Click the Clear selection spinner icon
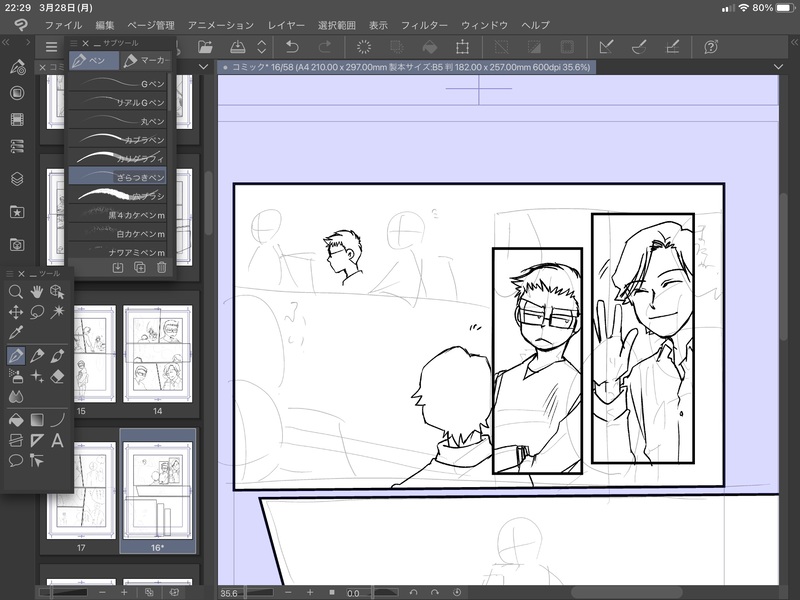This screenshot has height=600, width=800. (x=364, y=47)
